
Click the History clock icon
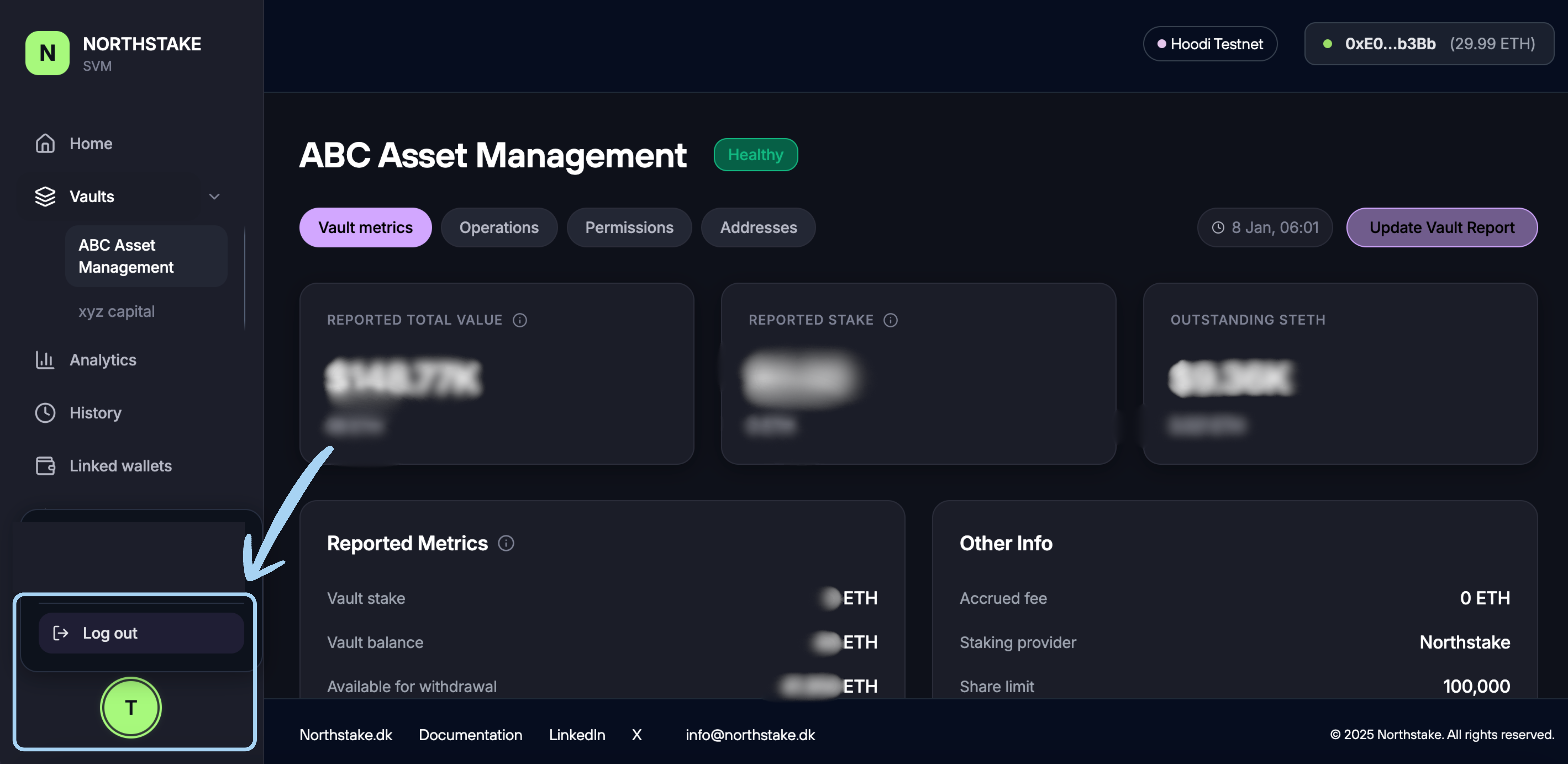coord(45,413)
